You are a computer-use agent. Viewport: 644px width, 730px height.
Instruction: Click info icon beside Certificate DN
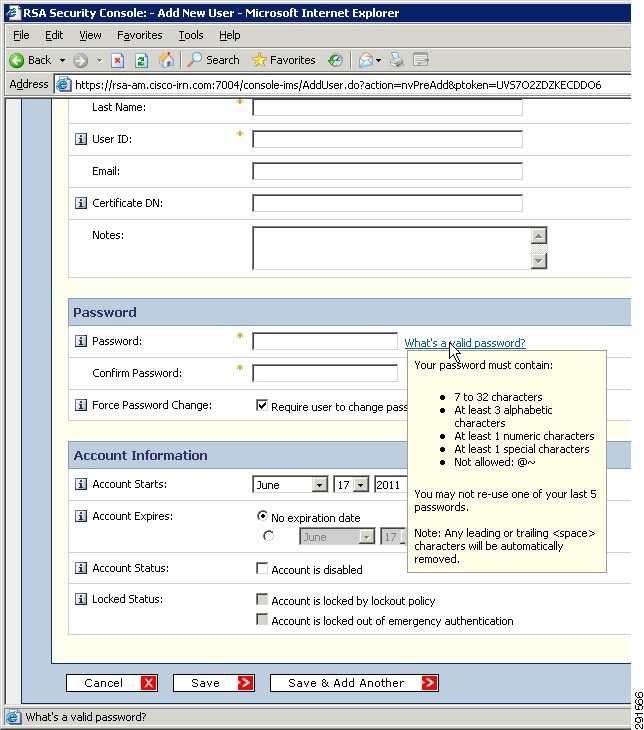pyautogui.click(x=81, y=203)
